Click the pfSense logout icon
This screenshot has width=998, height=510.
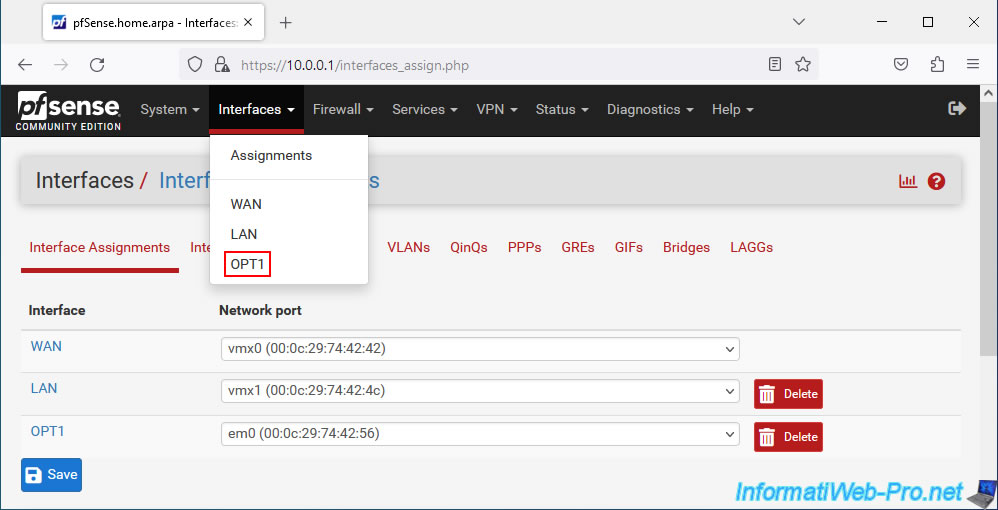pyautogui.click(x=957, y=108)
